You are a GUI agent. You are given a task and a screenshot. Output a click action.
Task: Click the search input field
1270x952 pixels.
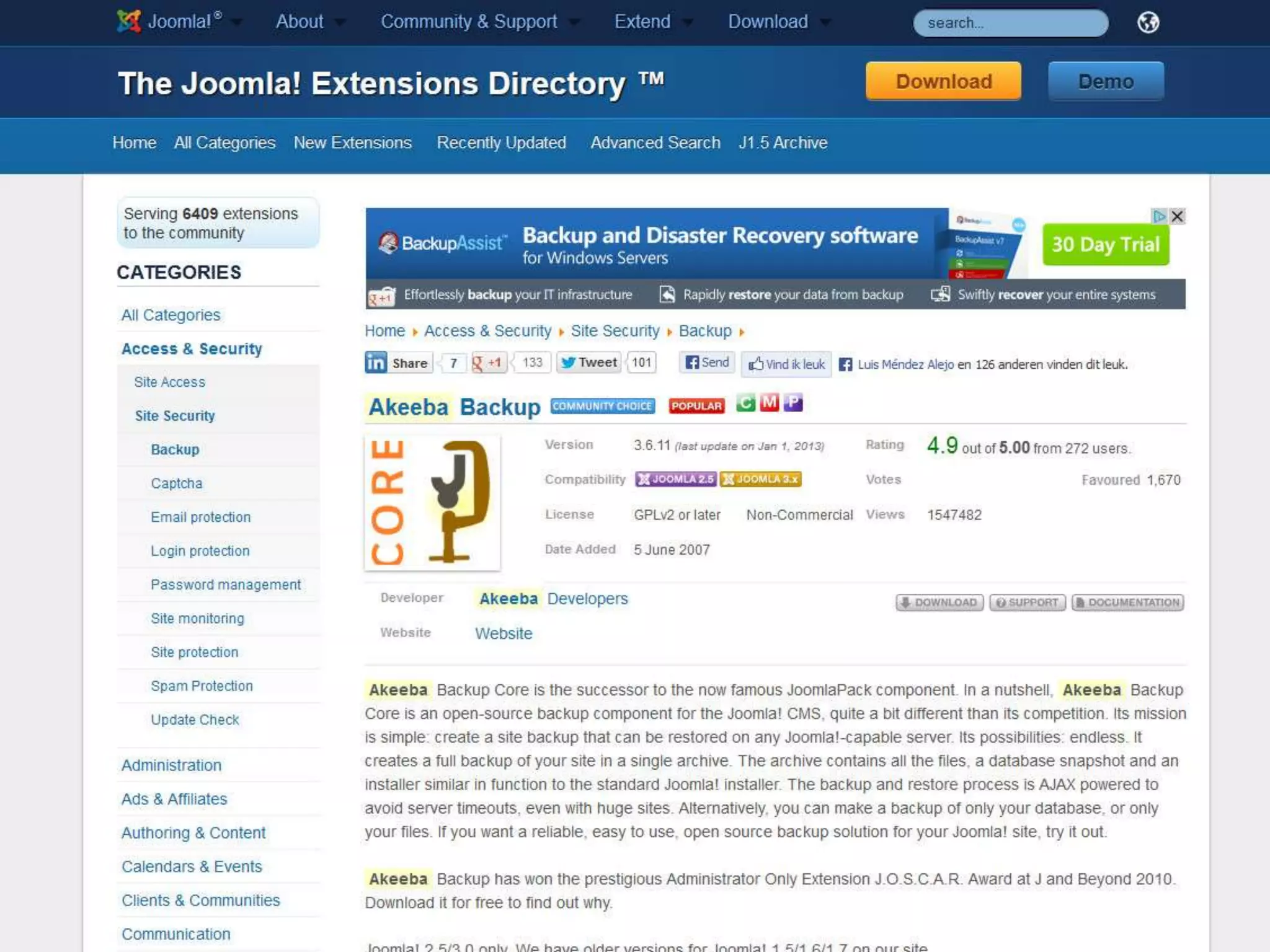[1010, 23]
